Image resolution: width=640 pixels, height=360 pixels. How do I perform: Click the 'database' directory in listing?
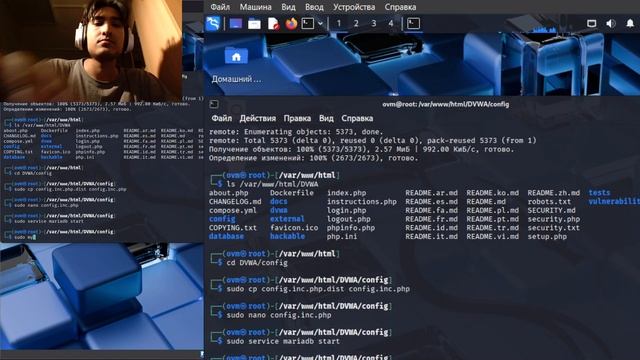click(x=226, y=236)
